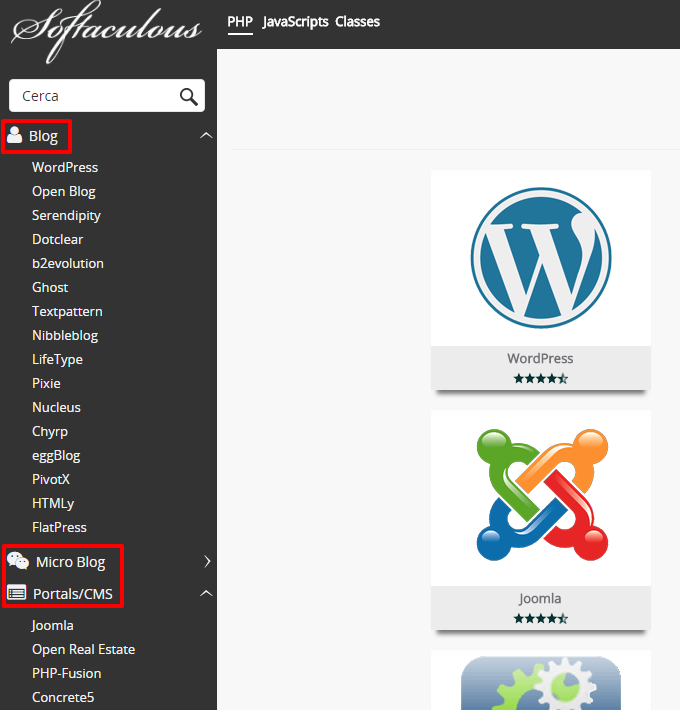Viewport: 680px width, 710px height.
Task: Switch to the Classes tab
Action: (x=357, y=22)
